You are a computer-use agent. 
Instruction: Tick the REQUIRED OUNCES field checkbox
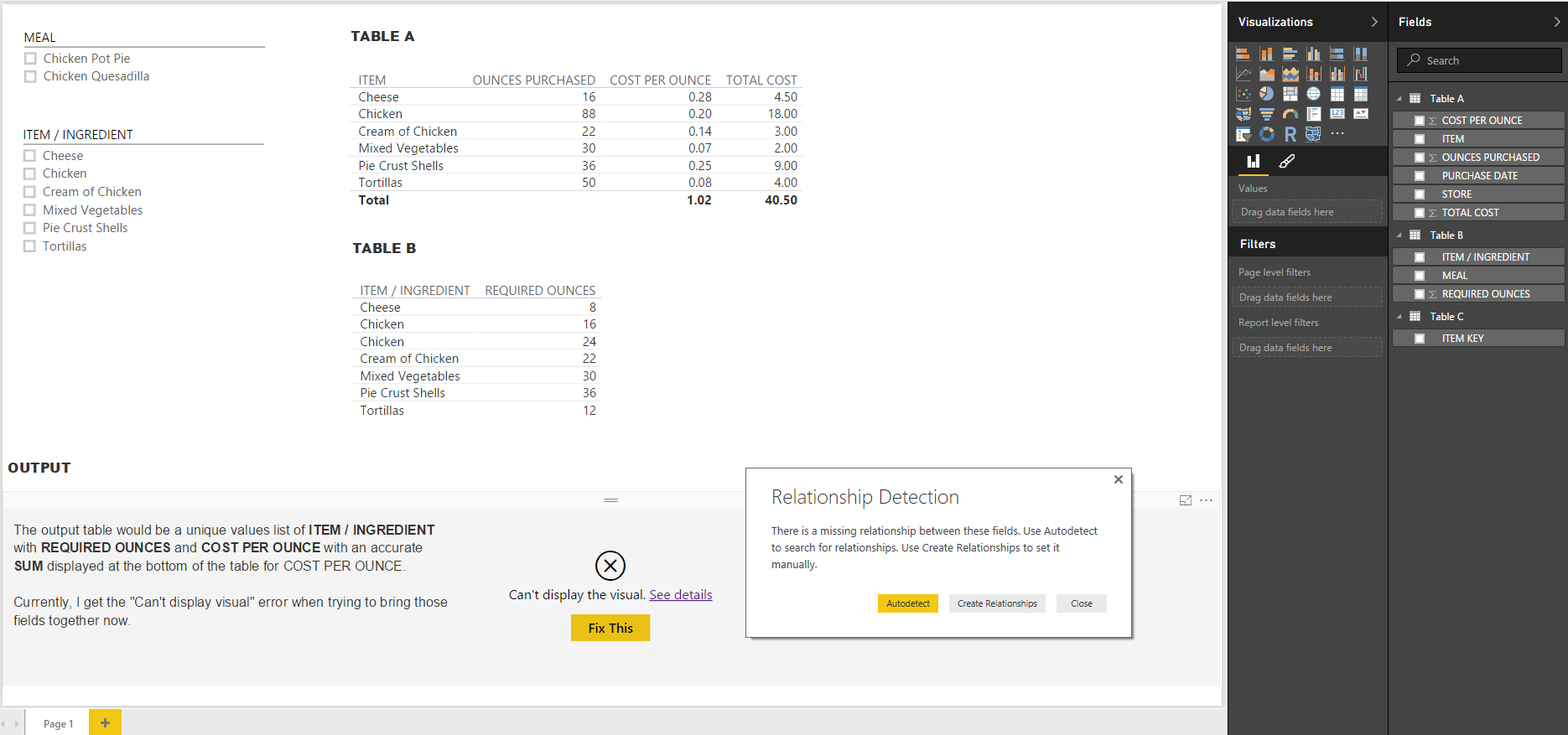(x=1420, y=294)
